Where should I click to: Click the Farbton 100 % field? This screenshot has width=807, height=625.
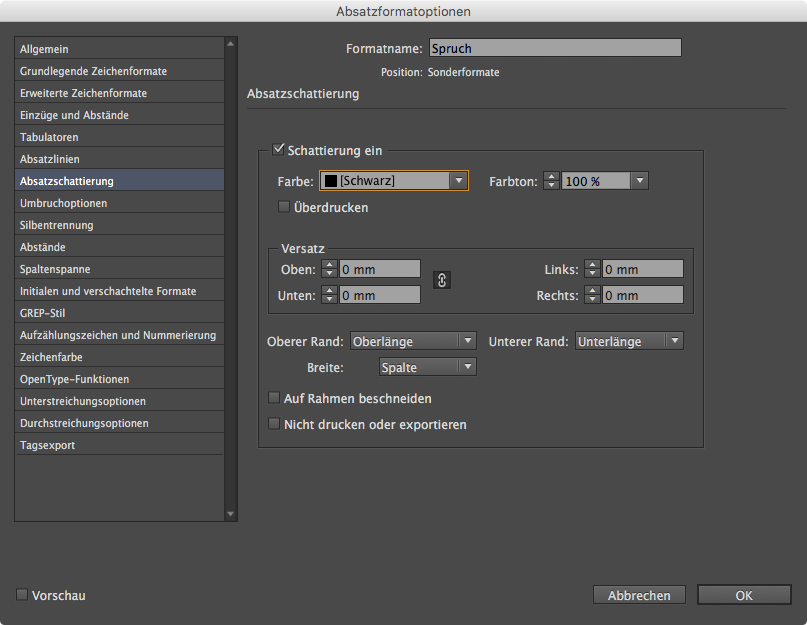coord(596,181)
